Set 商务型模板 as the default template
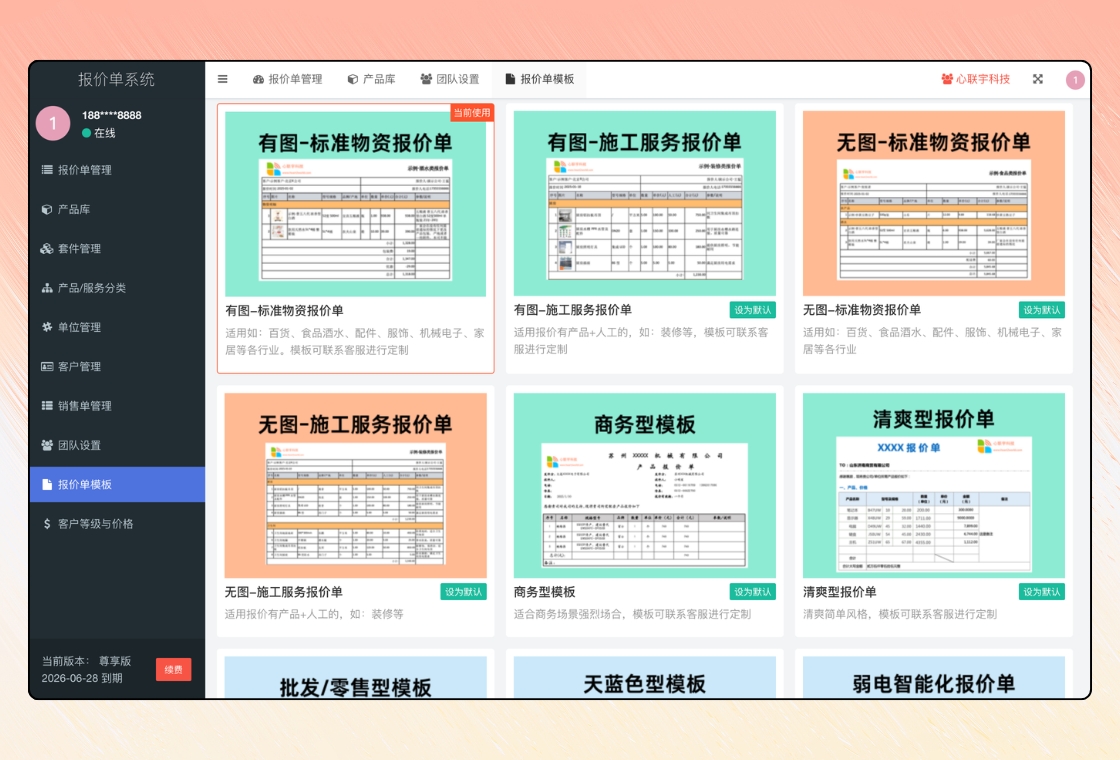This screenshot has height=760, width=1120. 752,592
